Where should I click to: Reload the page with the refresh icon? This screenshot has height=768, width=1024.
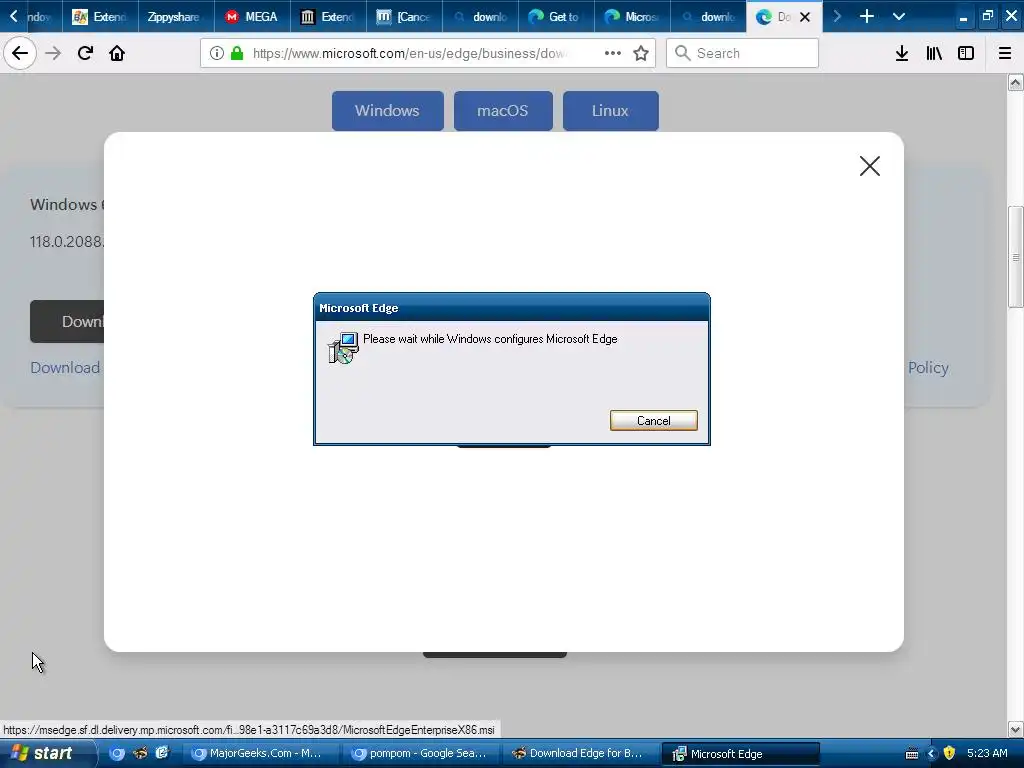tap(85, 53)
